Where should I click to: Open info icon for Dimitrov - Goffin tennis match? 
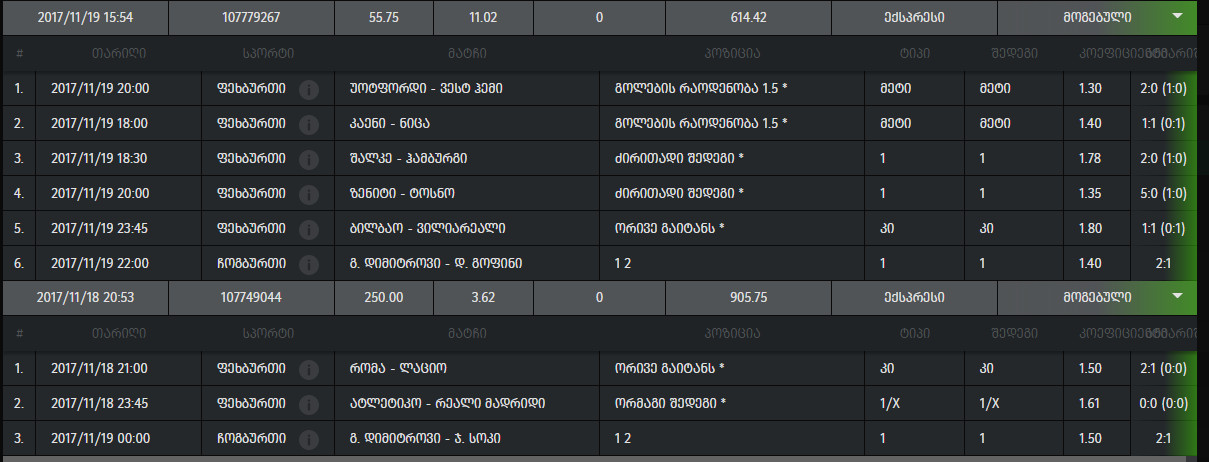pyautogui.click(x=309, y=264)
